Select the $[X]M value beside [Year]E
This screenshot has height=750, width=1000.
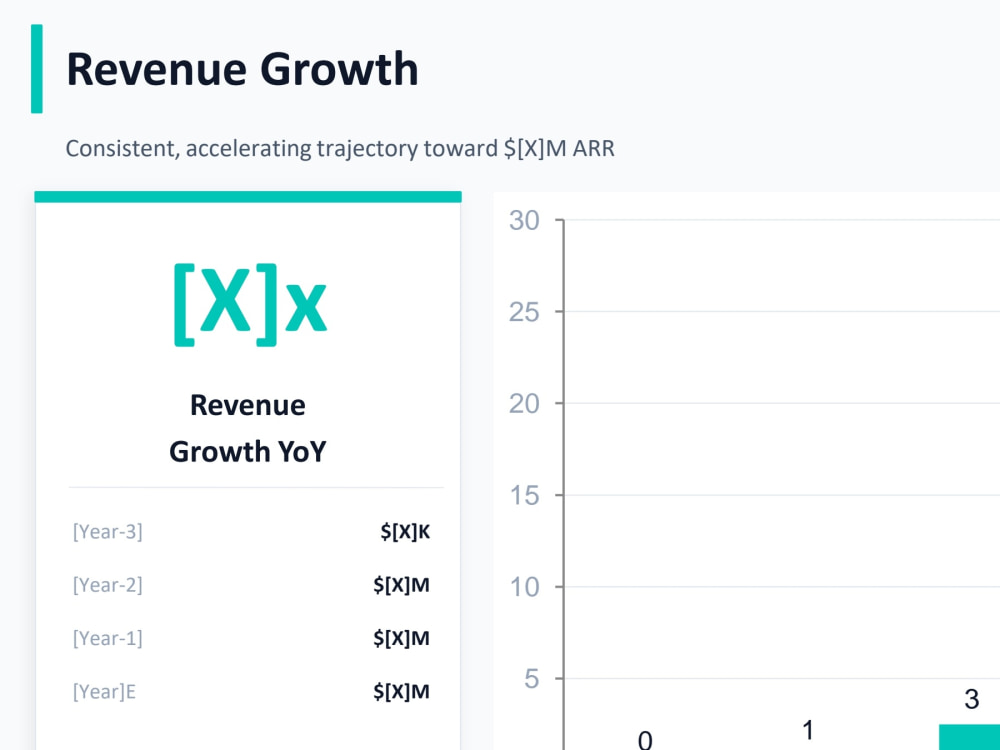pyautogui.click(x=401, y=692)
